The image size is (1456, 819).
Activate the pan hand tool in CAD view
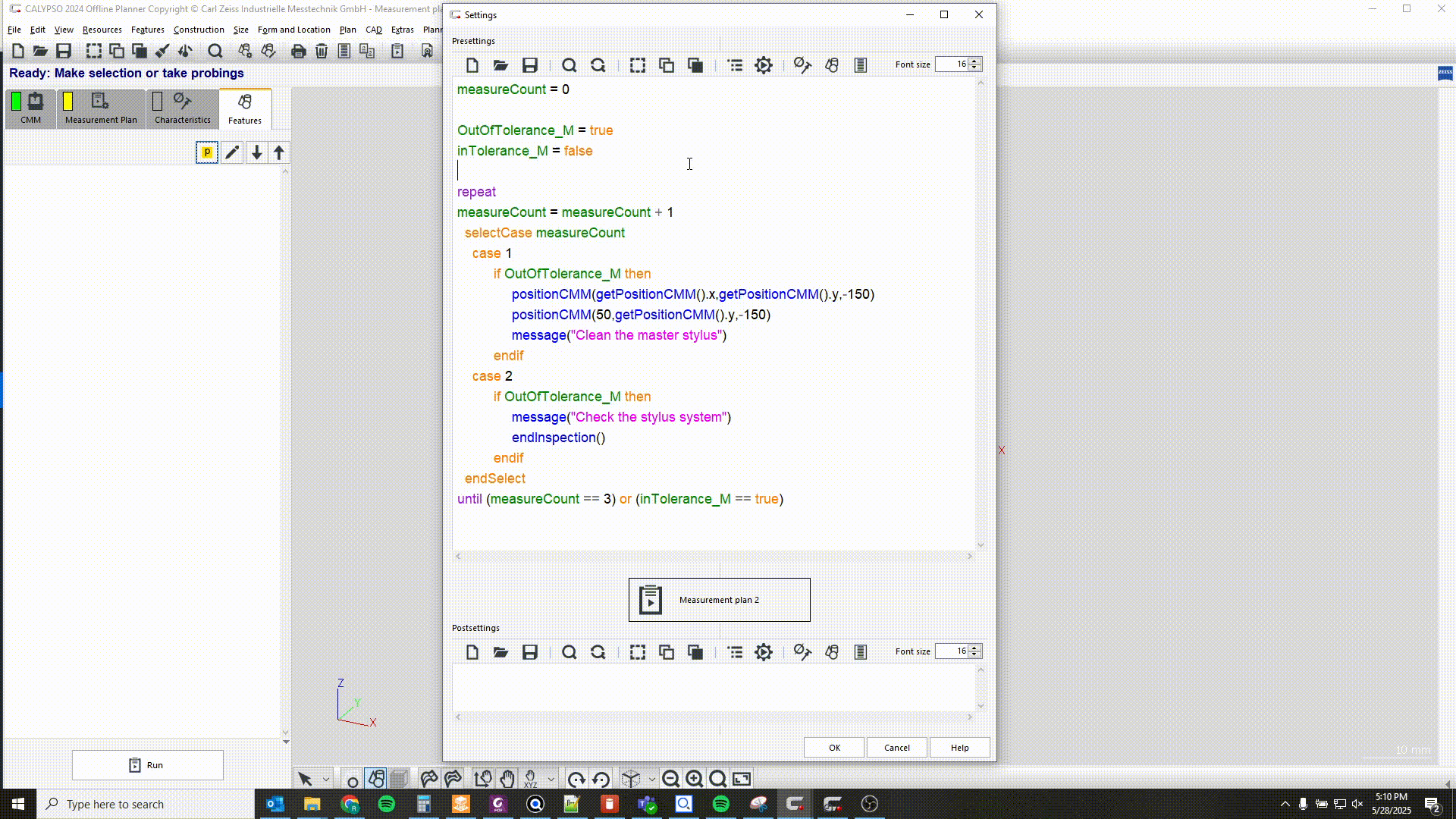click(507, 778)
